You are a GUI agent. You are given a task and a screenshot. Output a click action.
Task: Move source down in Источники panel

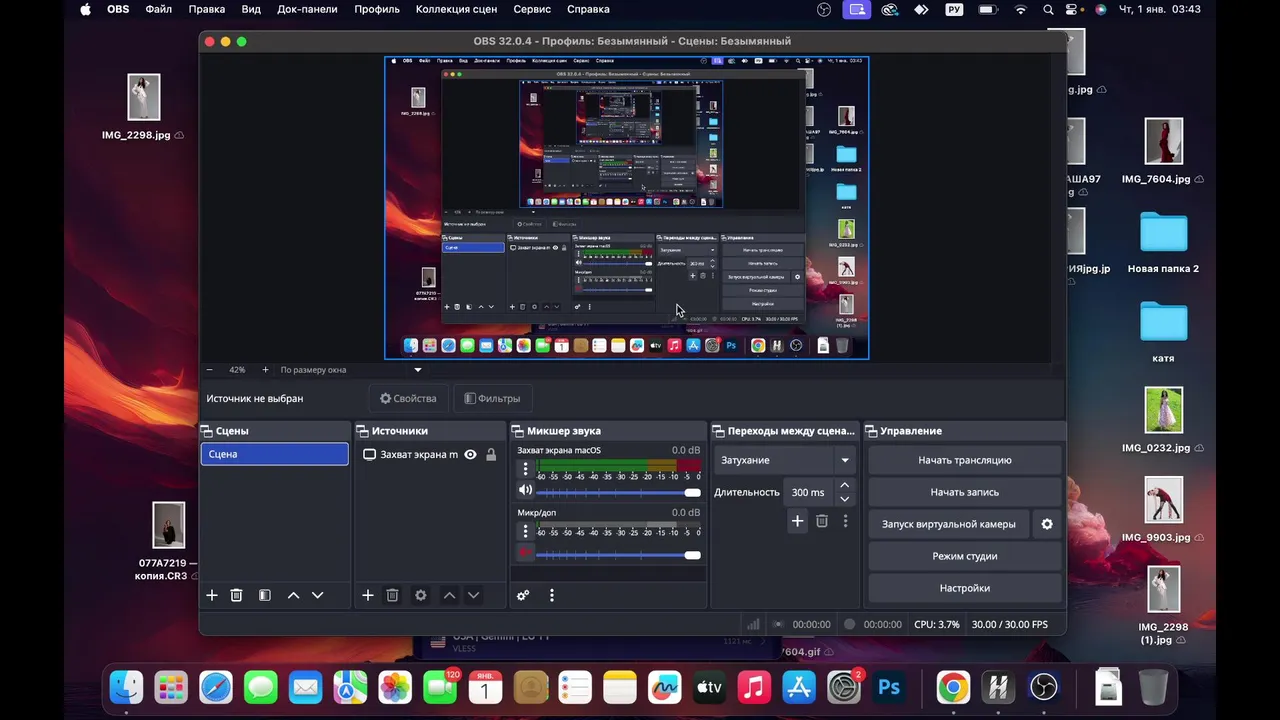[473, 595]
